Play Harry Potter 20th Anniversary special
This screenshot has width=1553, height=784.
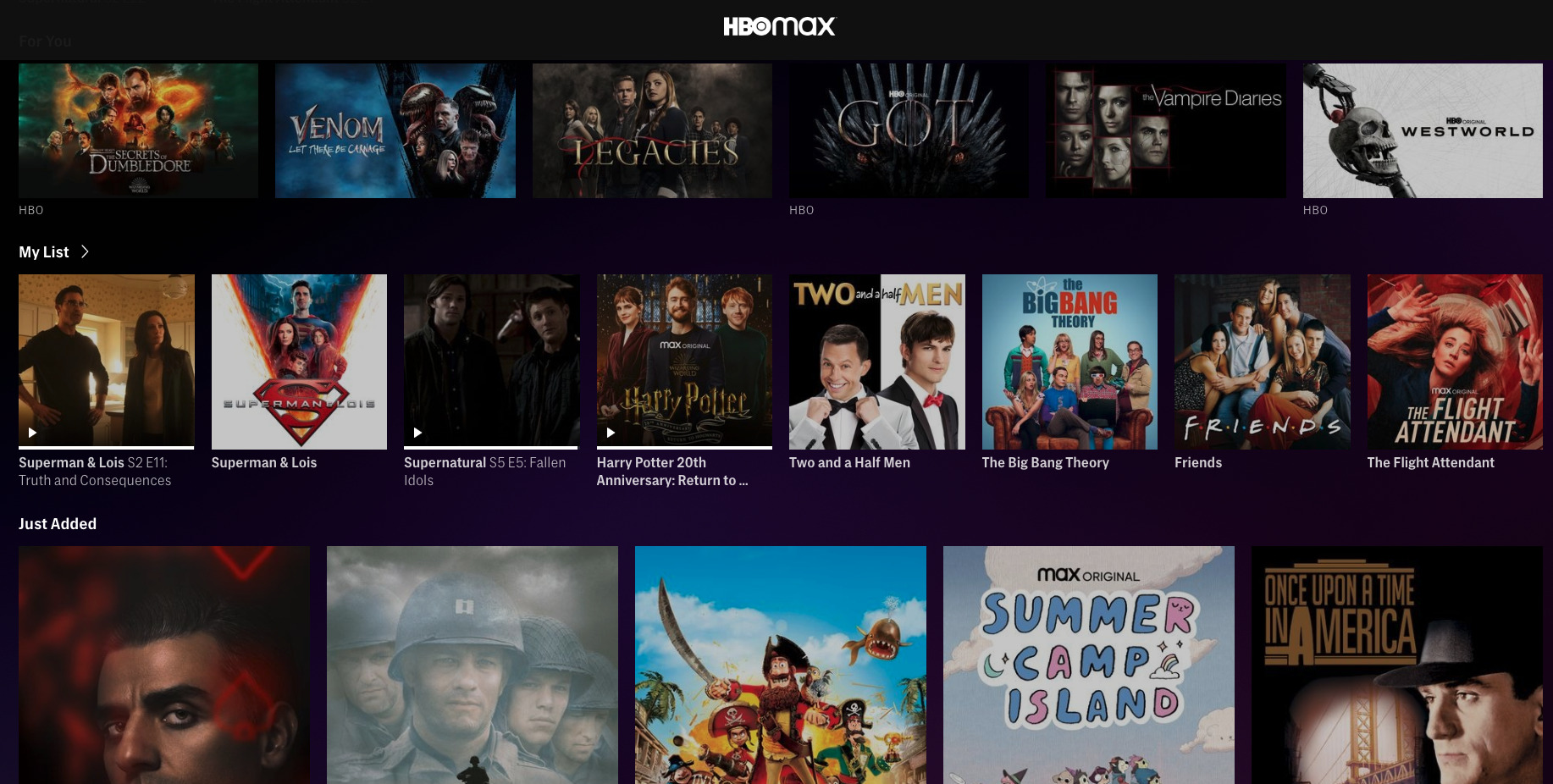click(x=611, y=433)
